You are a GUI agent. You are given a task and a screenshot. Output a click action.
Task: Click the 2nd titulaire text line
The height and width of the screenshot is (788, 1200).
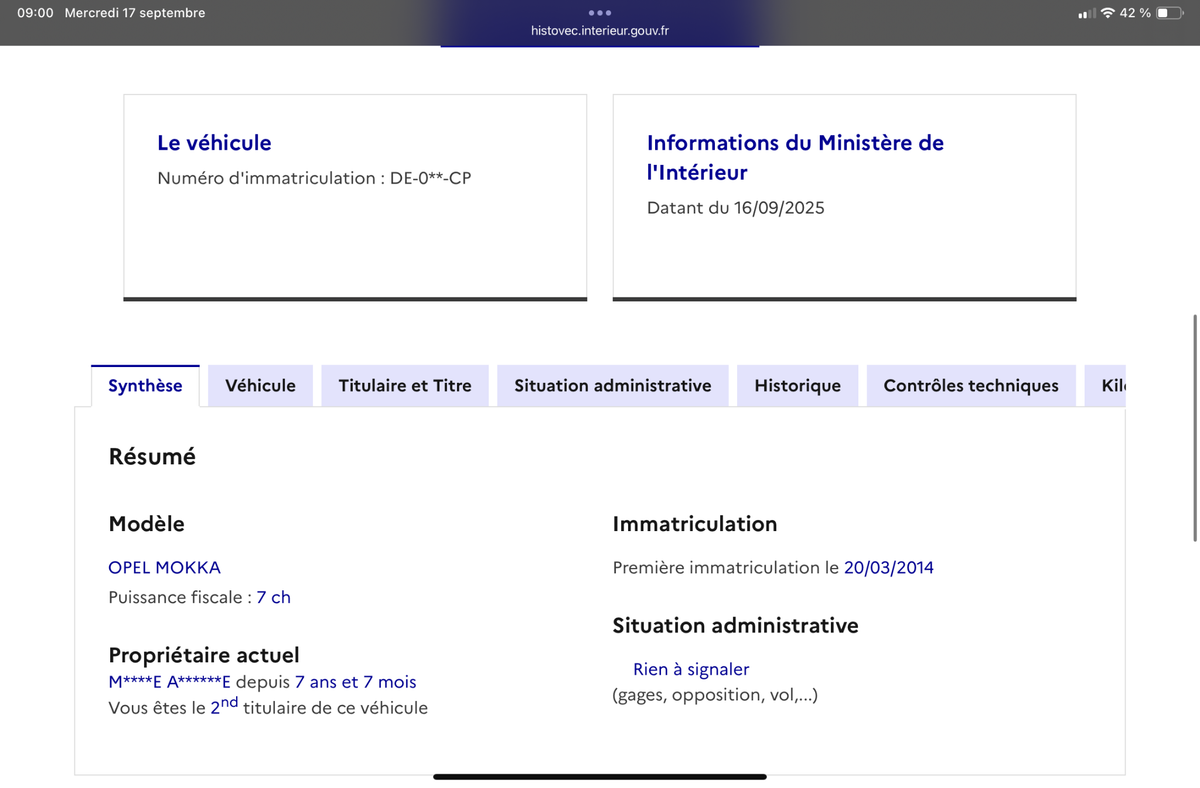tap(268, 706)
